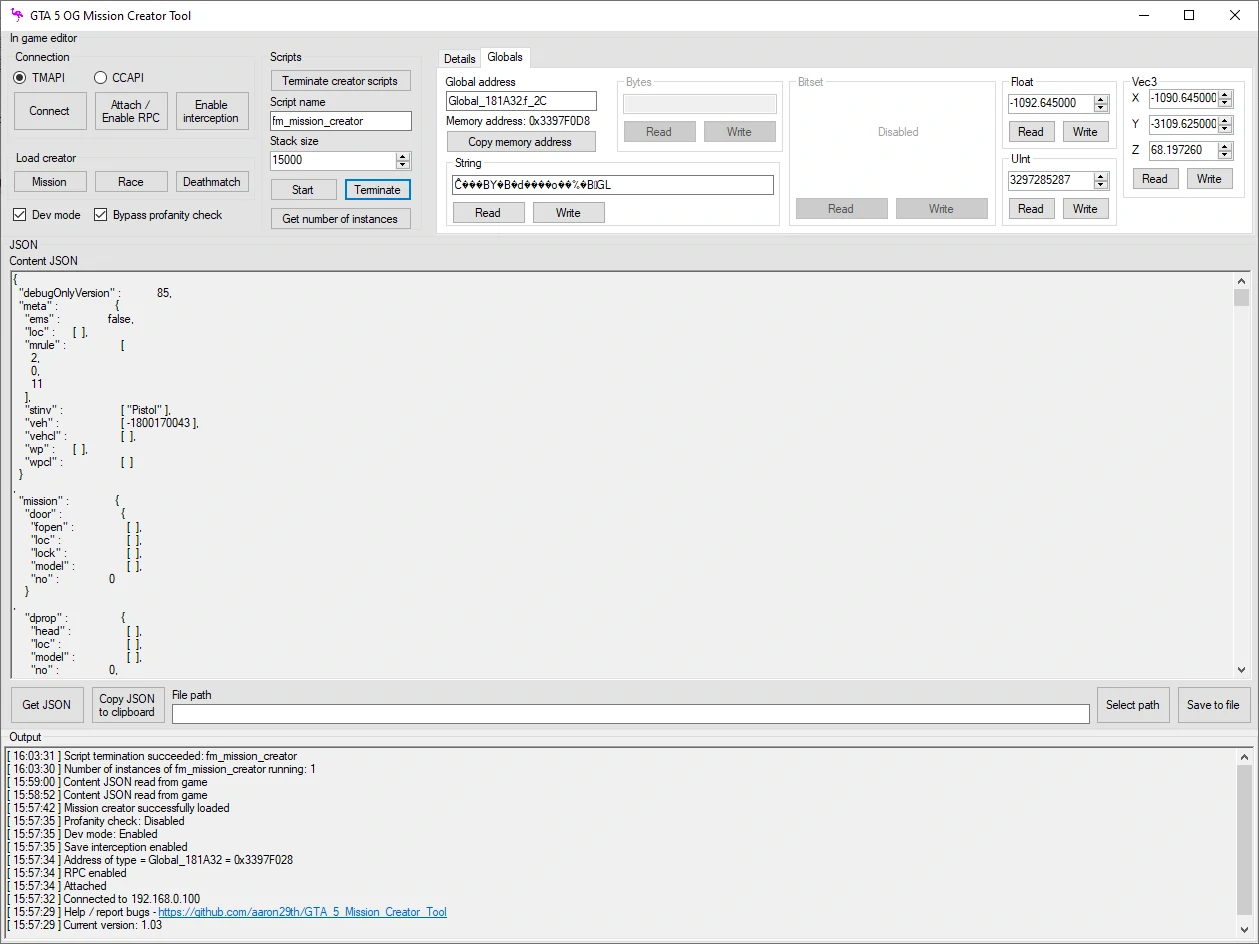This screenshot has width=1259, height=944.
Task: Load the Deathmatch creator
Action: click(211, 182)
